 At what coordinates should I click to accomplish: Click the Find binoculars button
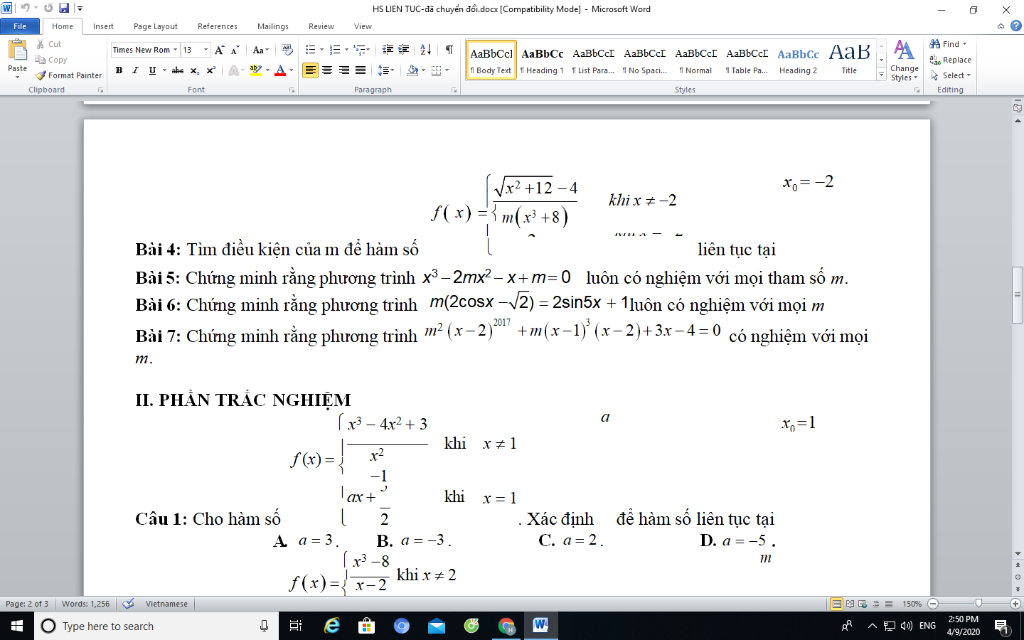948,44
